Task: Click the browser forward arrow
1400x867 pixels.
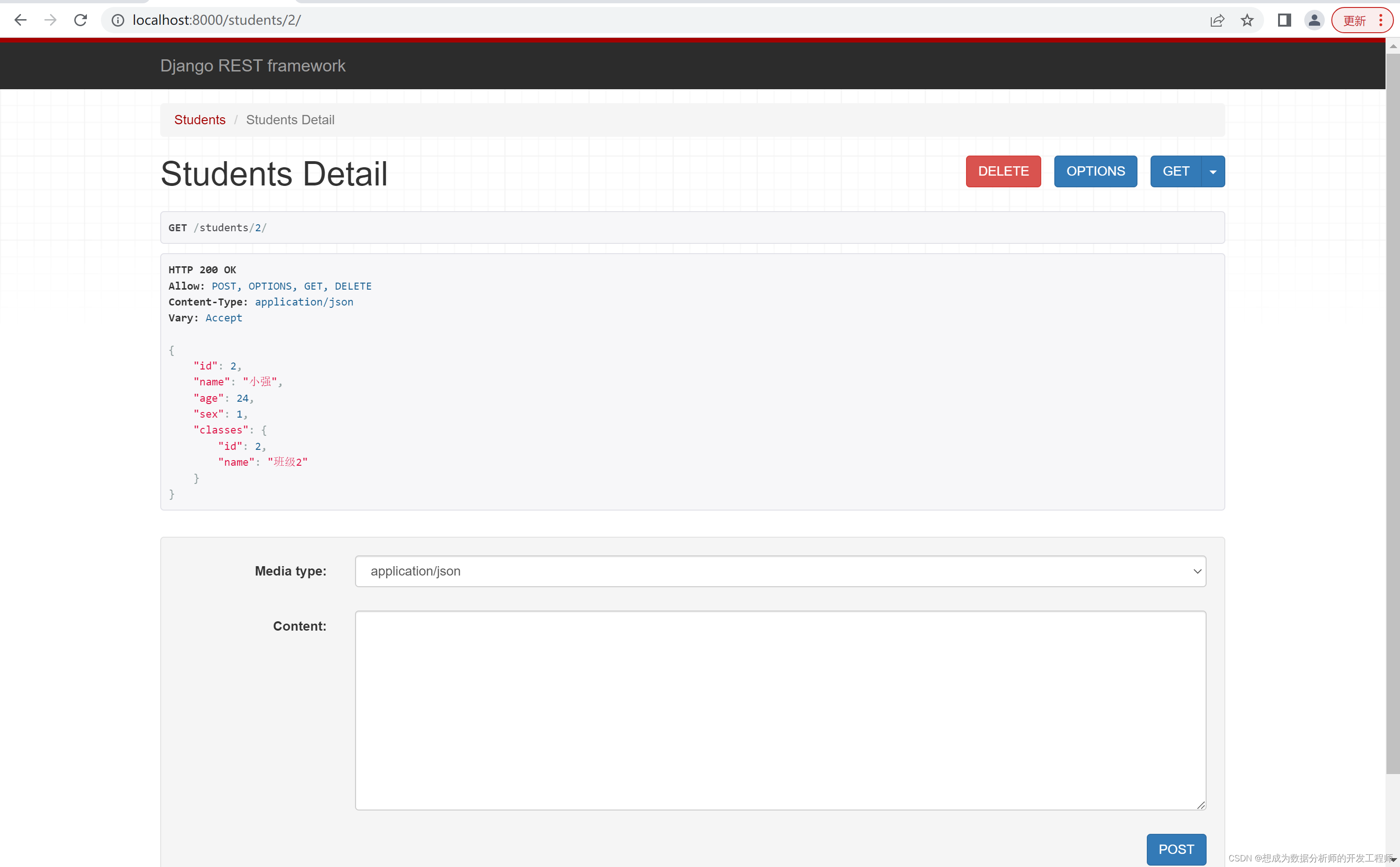Action: pyautogui.click(x=50, y=21)
